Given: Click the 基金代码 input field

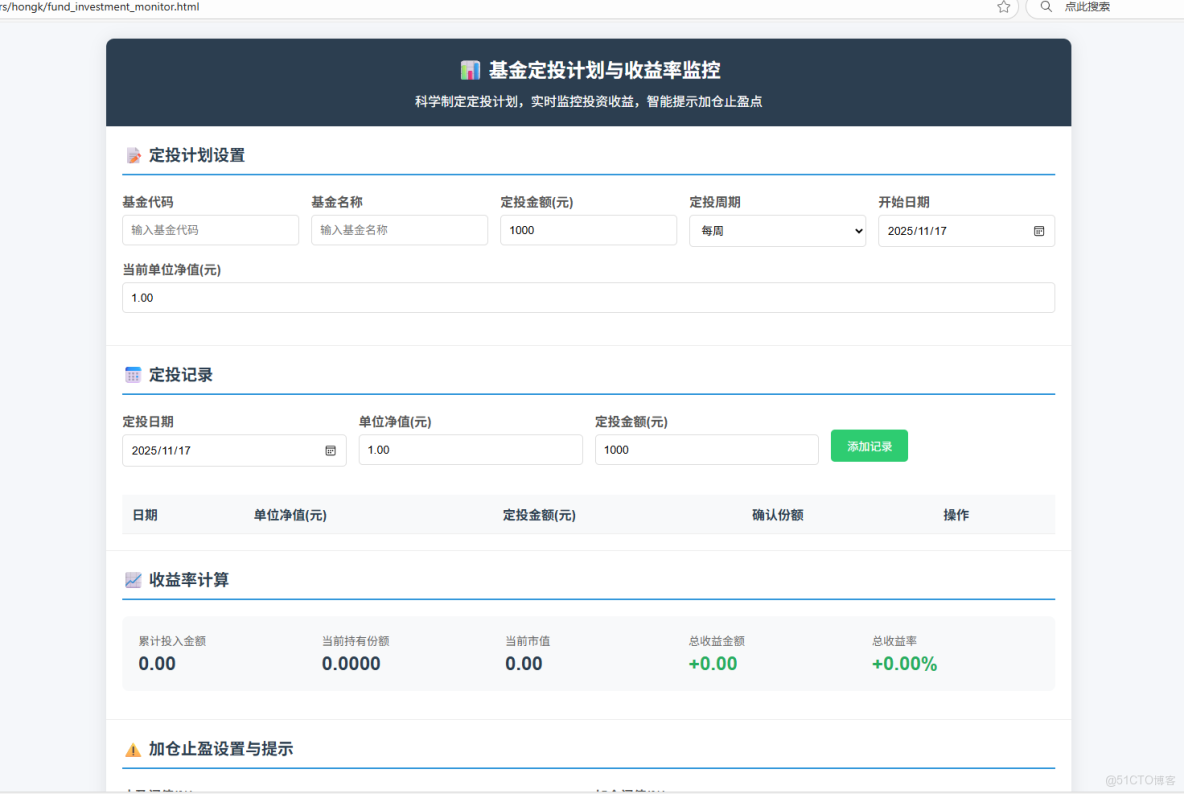Looking at the screenshot, I should [x=210, y=230].
